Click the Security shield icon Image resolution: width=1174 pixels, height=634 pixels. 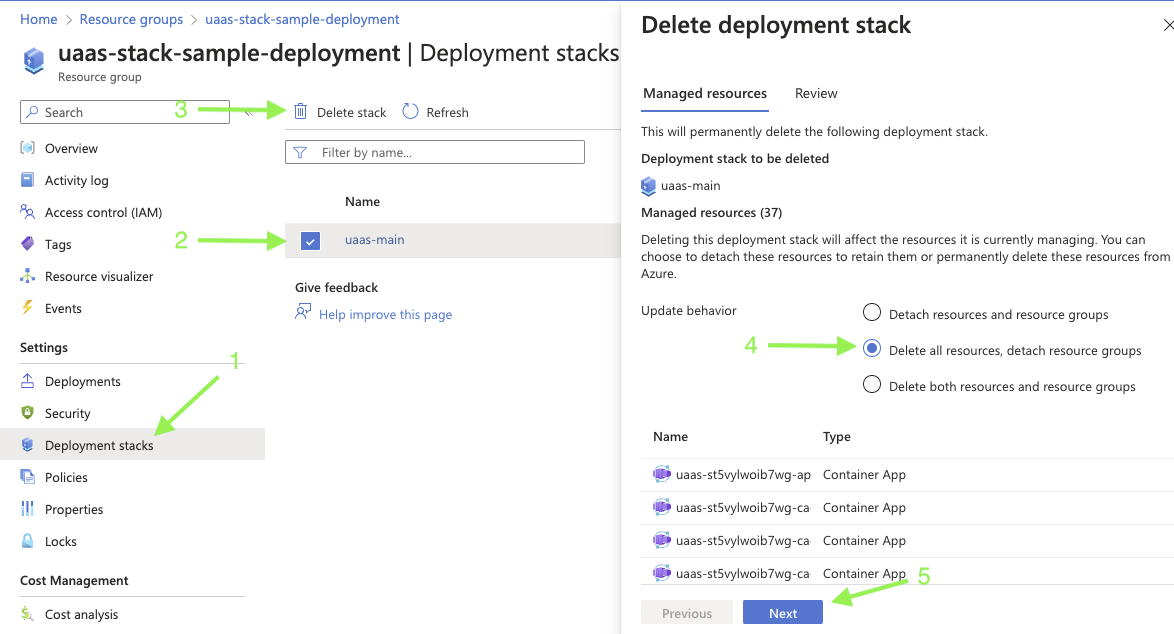(x=28, y=413)
